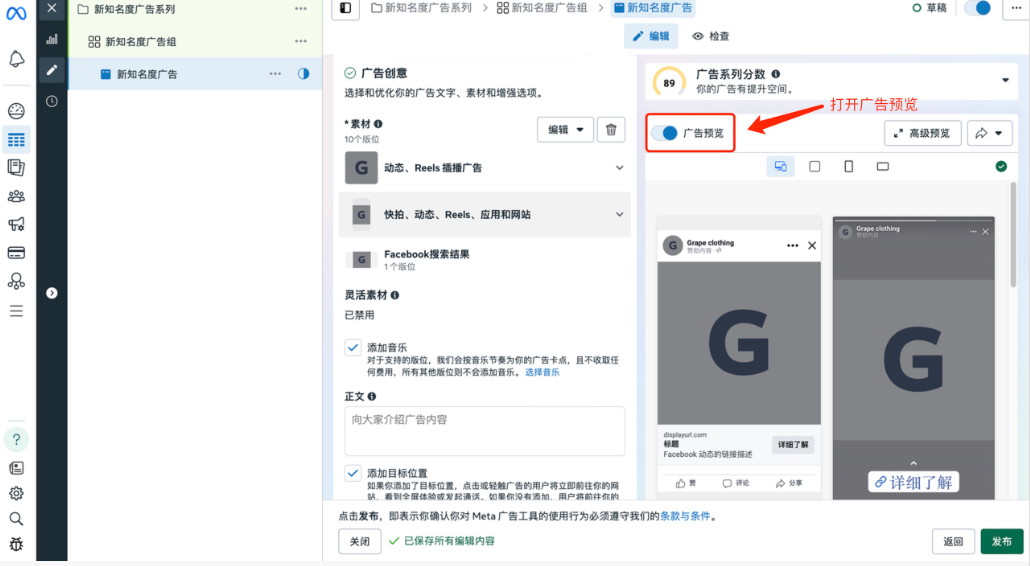Open the campaigns table icon in sidebar
The height and width of the screenshot is (566, 1030).
pyautogui.click(x=16, y=140)
